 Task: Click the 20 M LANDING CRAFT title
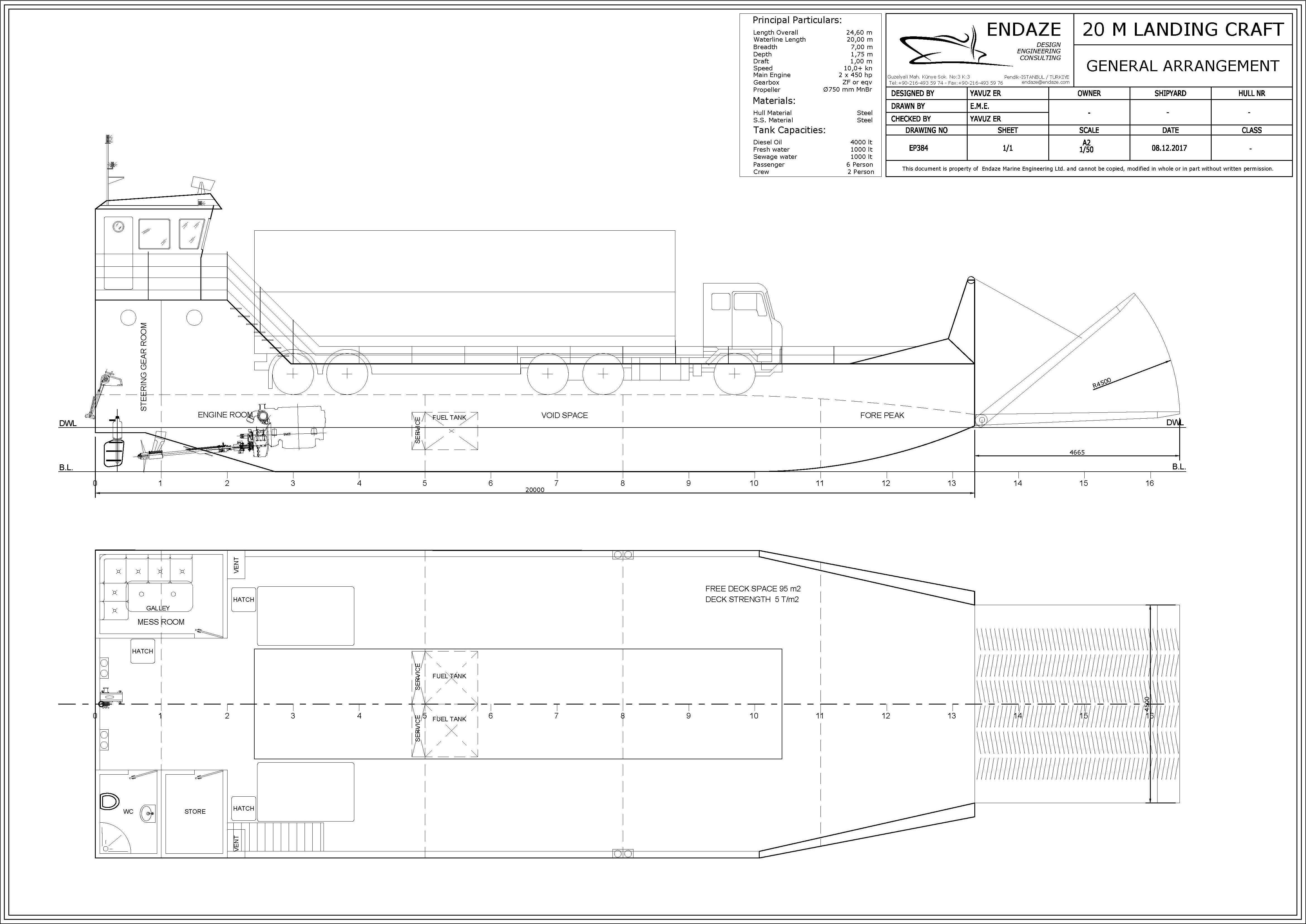(x=1183, y=30)
